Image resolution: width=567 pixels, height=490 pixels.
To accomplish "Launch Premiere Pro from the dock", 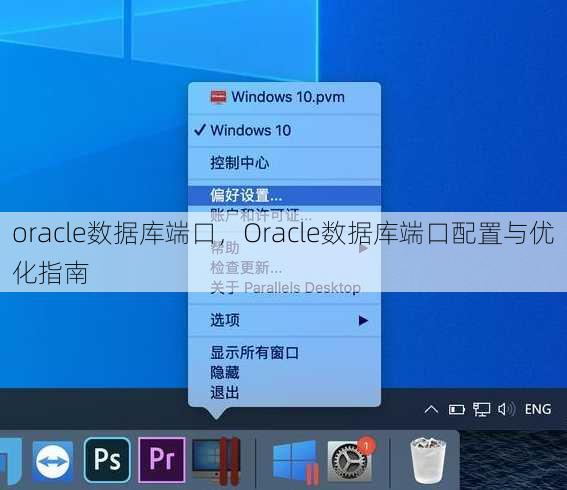I will click(x=162, y=460).
